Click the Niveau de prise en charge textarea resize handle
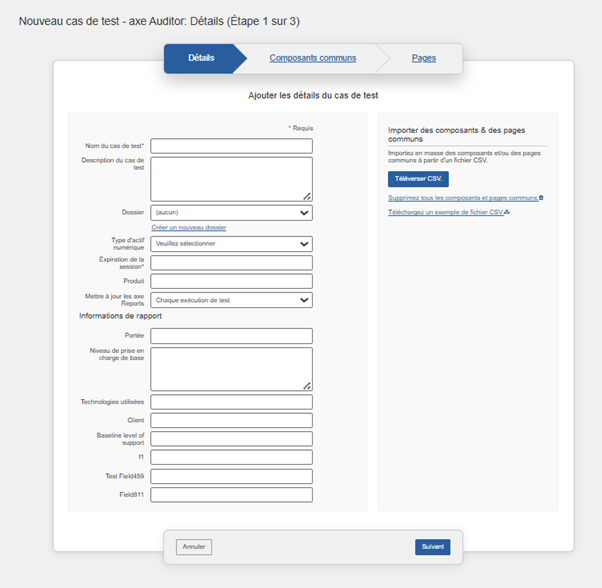The image size is (602, 588). click(307, 385)
